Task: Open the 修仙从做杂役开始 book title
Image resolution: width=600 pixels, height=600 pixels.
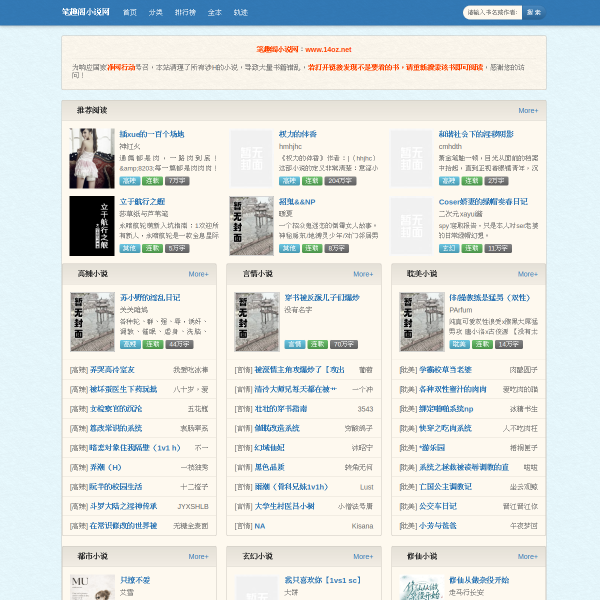Action: (x=479, y=580)
